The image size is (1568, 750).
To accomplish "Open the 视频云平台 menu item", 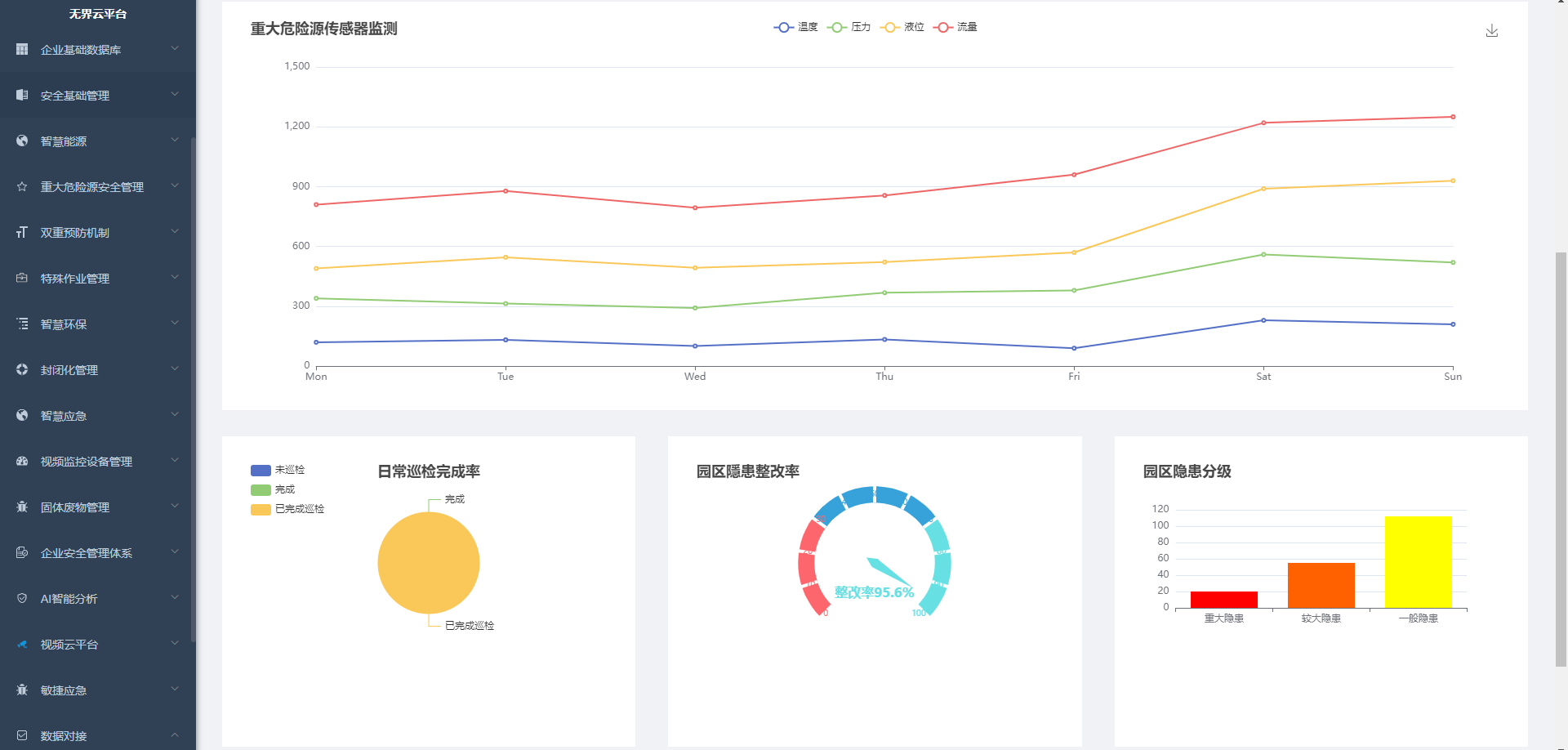I will pos(98,644).
